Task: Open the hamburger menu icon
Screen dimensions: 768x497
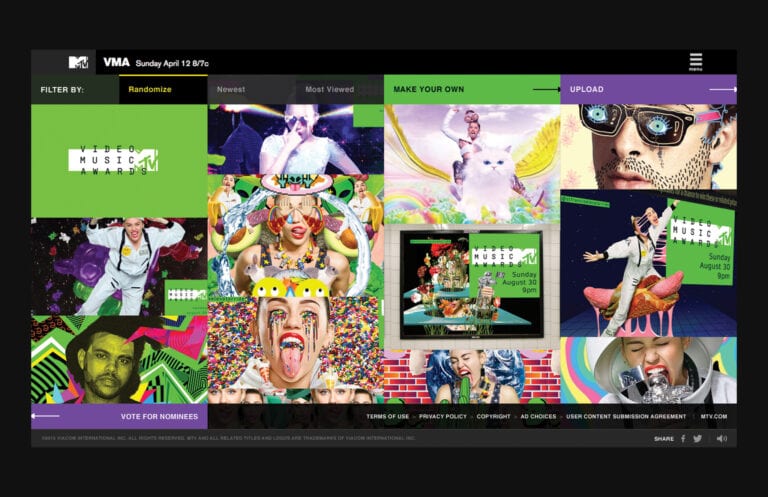Action: 696,61
